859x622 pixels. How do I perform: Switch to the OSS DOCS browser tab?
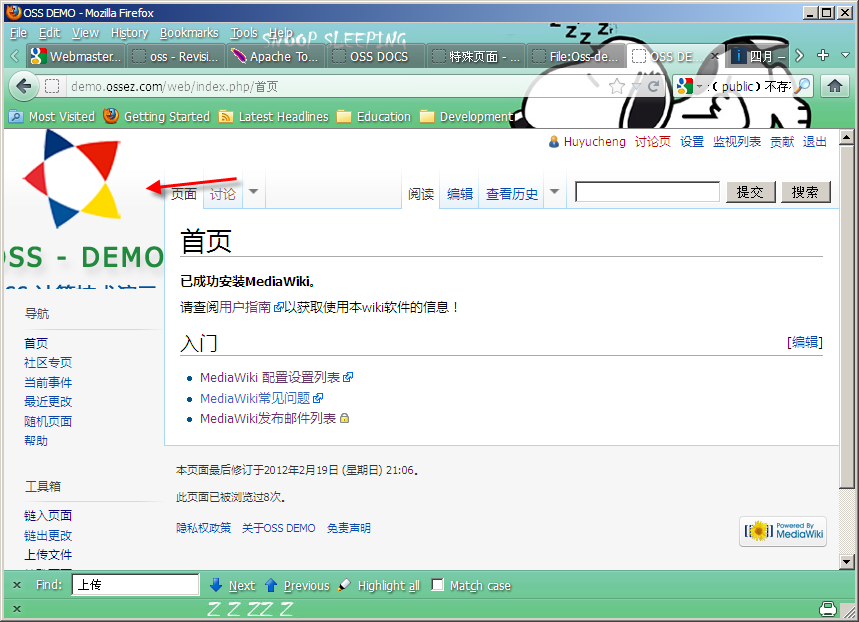click(x=377, y=56)
